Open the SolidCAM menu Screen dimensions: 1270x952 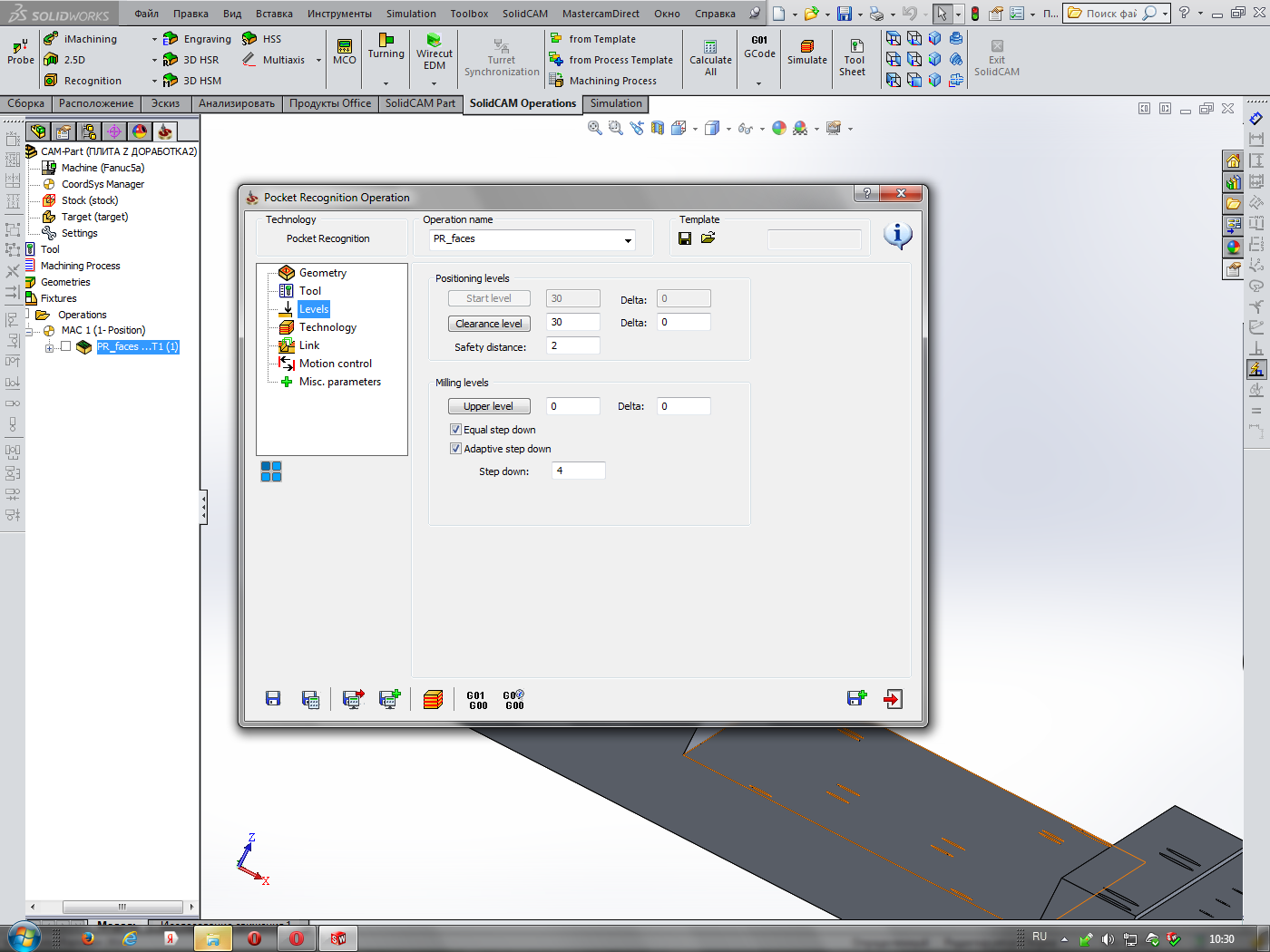coord(525,14)
